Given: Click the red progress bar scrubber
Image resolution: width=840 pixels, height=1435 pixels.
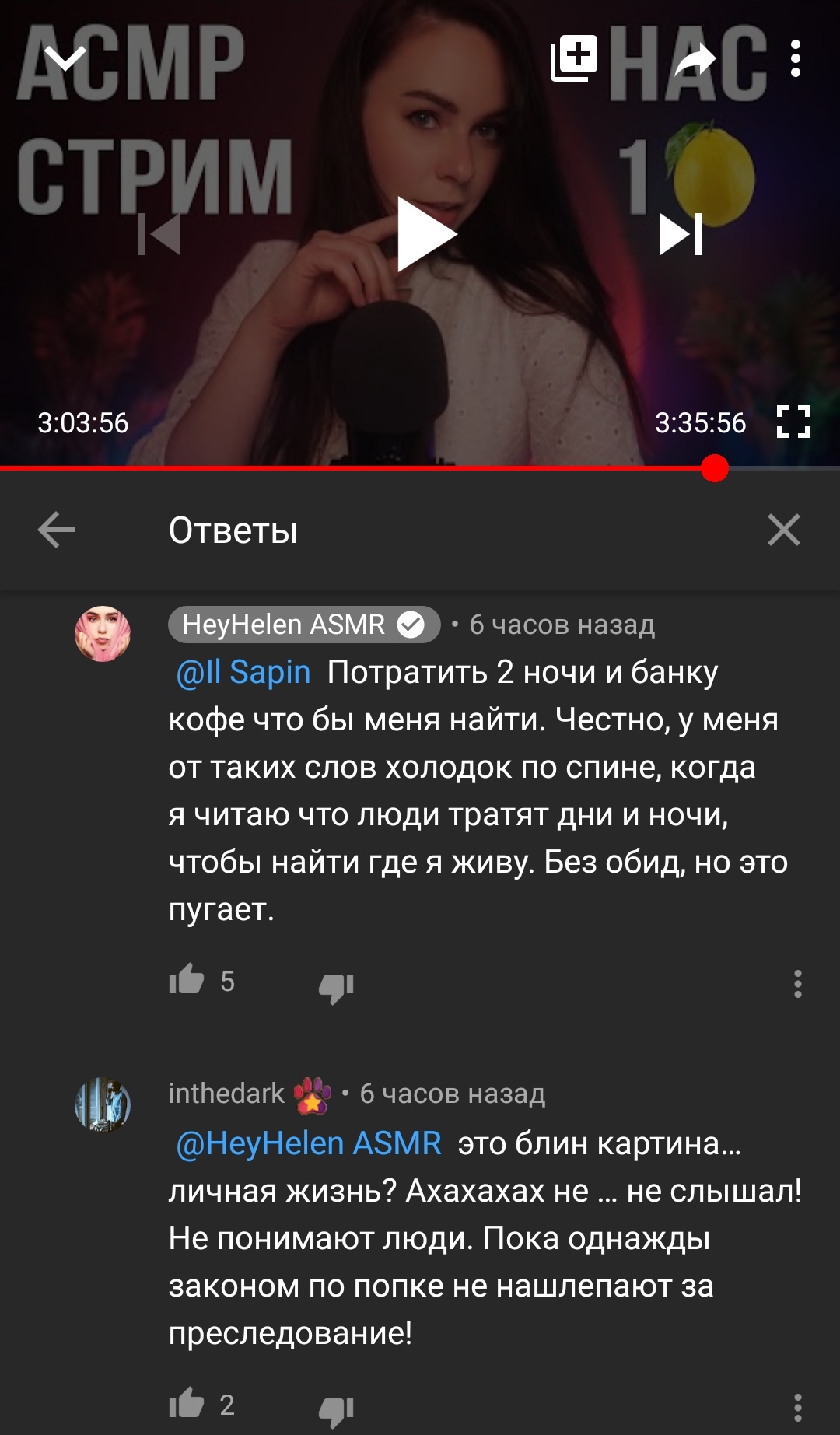Looking at the screenshot, I should 714,468.
